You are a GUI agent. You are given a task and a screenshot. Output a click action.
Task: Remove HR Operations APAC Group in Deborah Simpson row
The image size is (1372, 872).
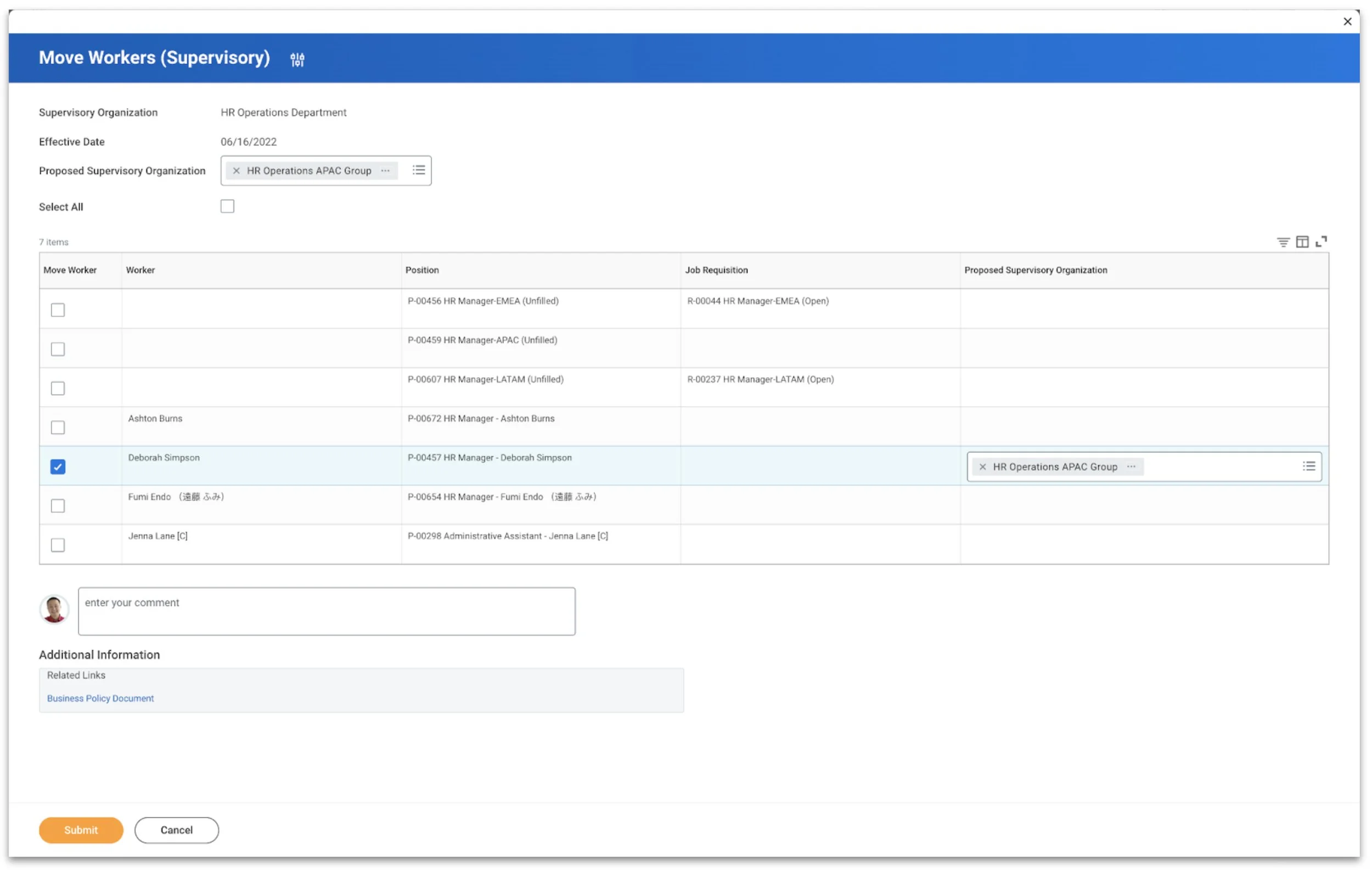coord(982,466)
